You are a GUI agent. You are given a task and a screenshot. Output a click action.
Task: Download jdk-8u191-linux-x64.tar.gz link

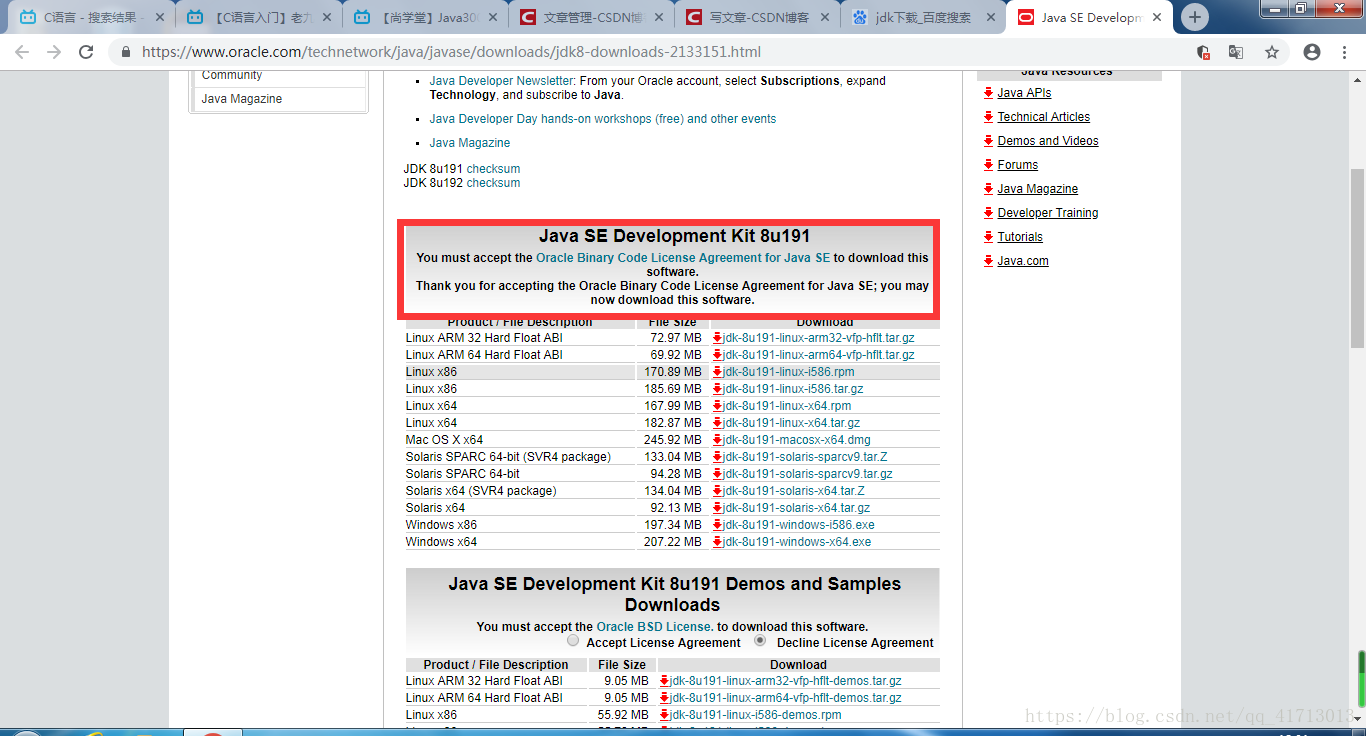[x=791, y=423]
